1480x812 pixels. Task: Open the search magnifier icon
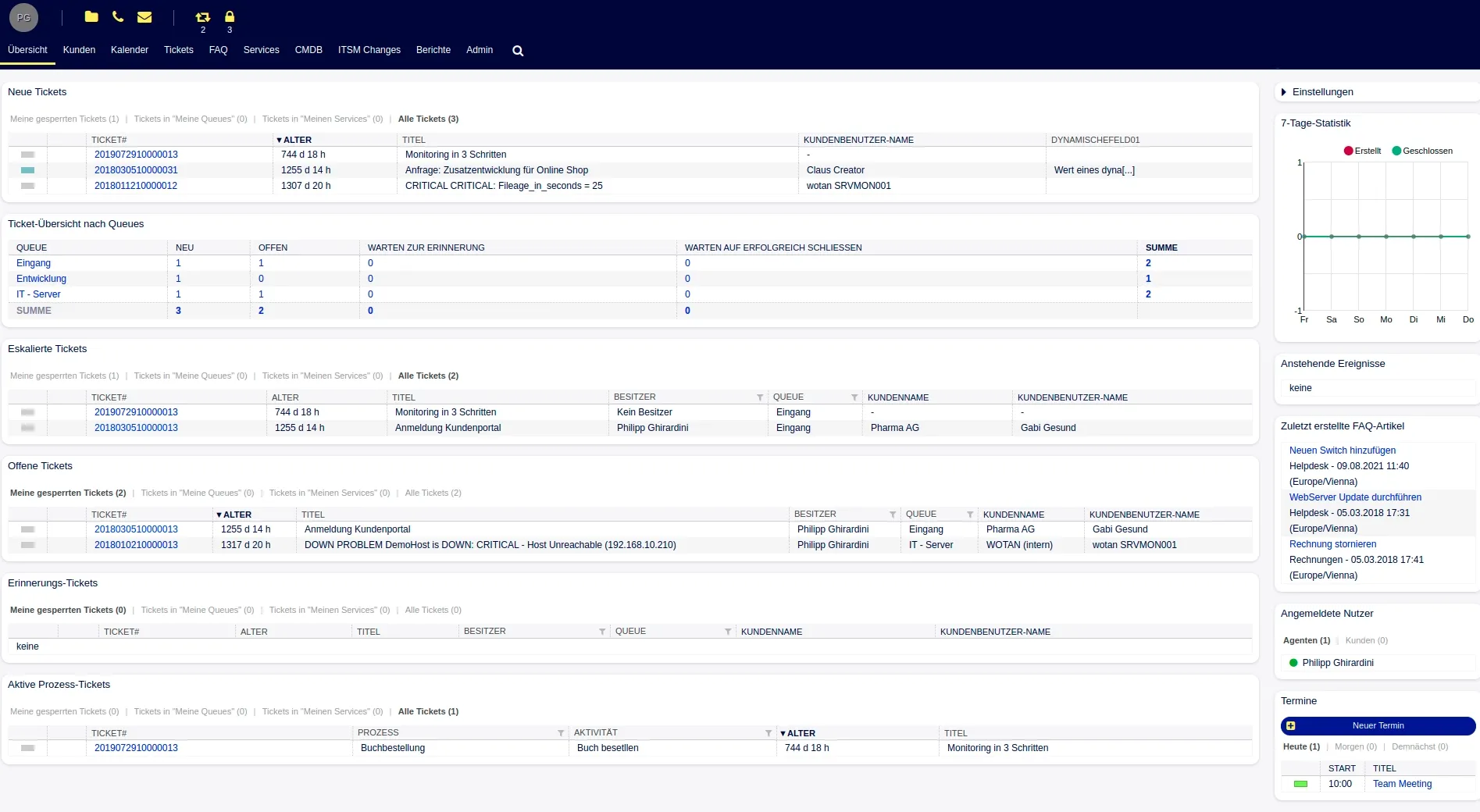[x=518, y=51]
